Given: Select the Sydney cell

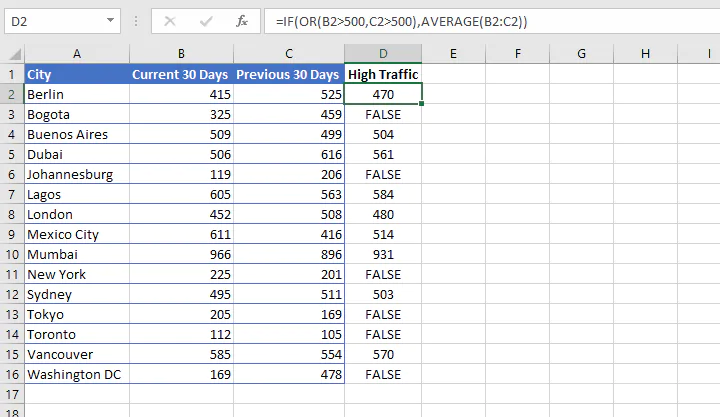Looking at the screenshot, I should [x=77, y=294].
